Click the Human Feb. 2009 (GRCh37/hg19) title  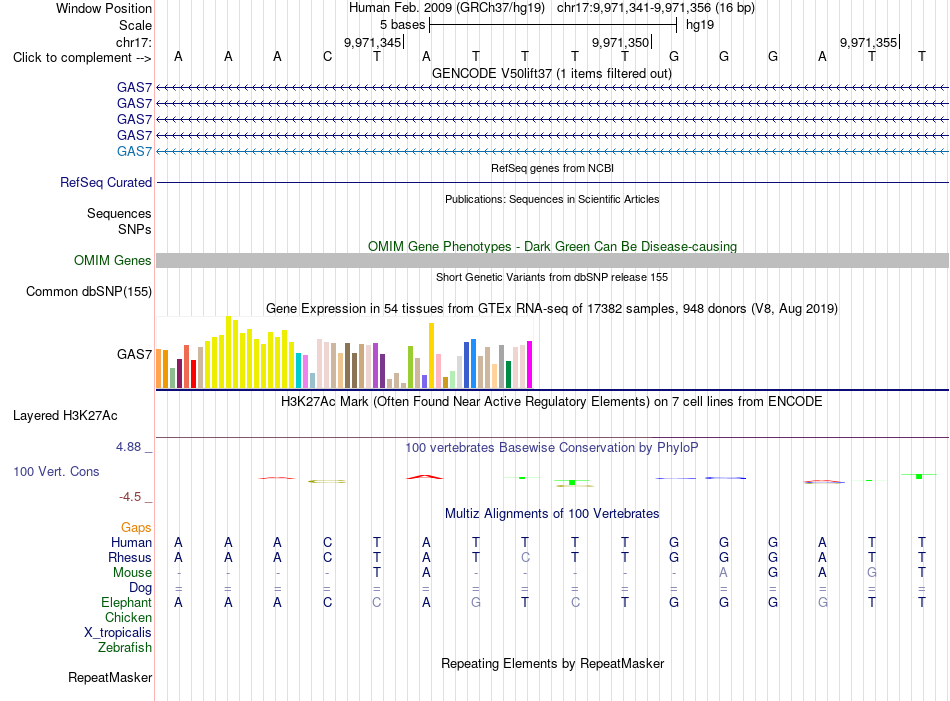tap(447, 8)
